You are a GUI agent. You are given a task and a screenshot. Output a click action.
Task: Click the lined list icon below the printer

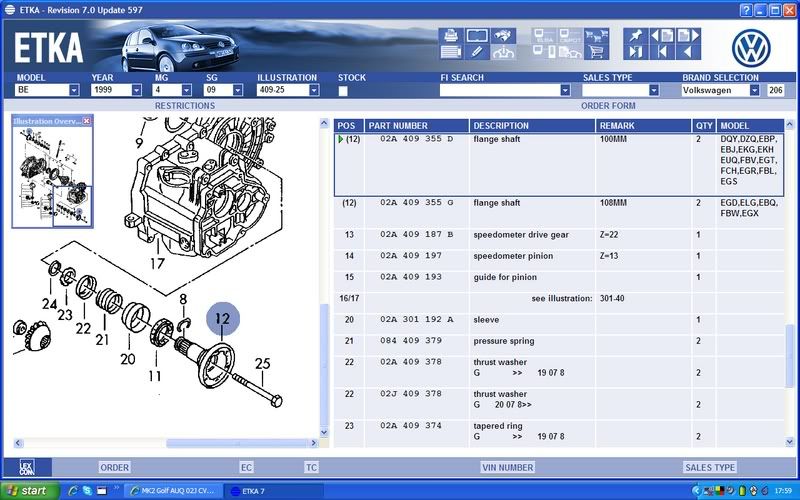pos(451,52)
